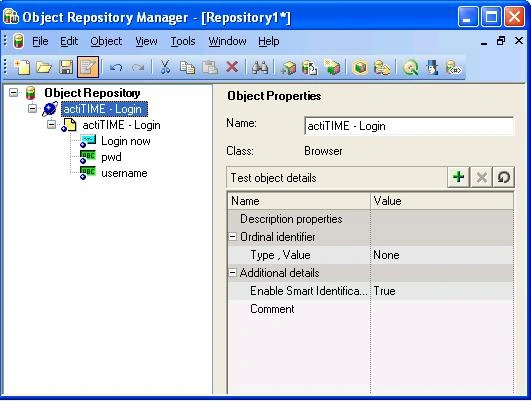Add a property with green plus button
531x401 pixels.
click(459, 177)
